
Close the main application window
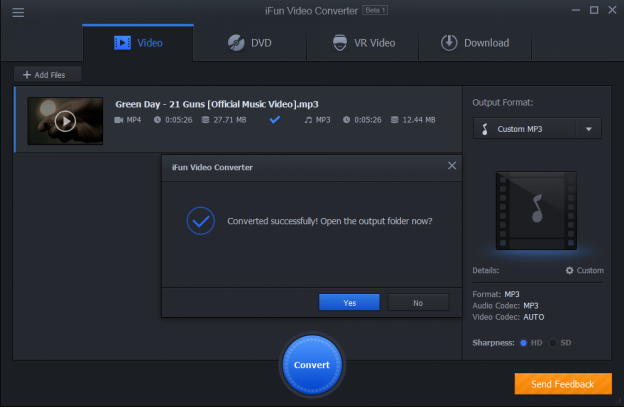[x=612, y=10]
